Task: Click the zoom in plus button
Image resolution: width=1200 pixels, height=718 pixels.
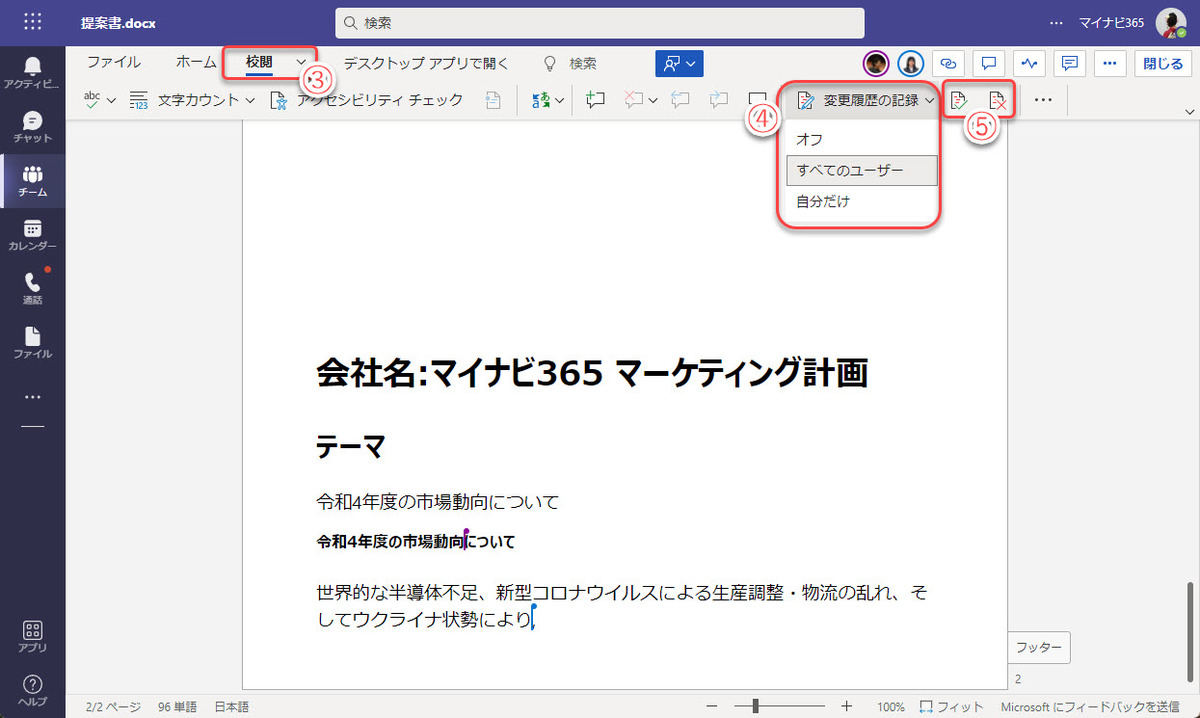Action: tap(847, 706)
